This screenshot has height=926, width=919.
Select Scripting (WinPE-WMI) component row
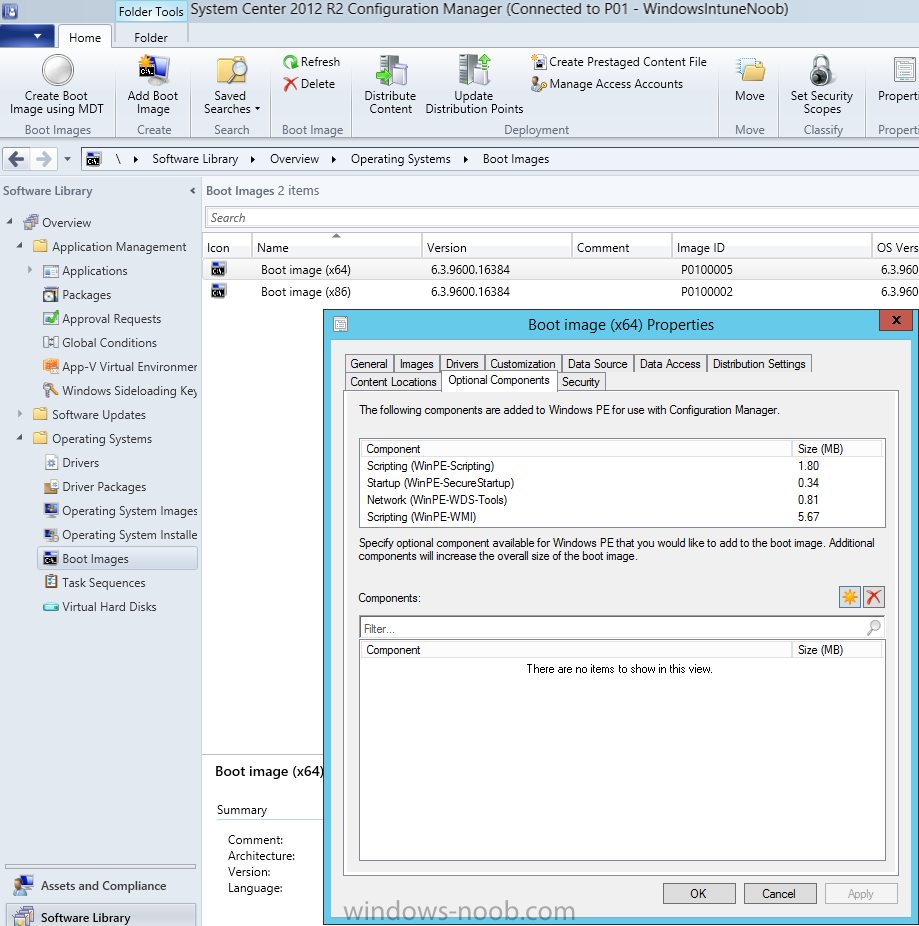[x=622, y=517]
